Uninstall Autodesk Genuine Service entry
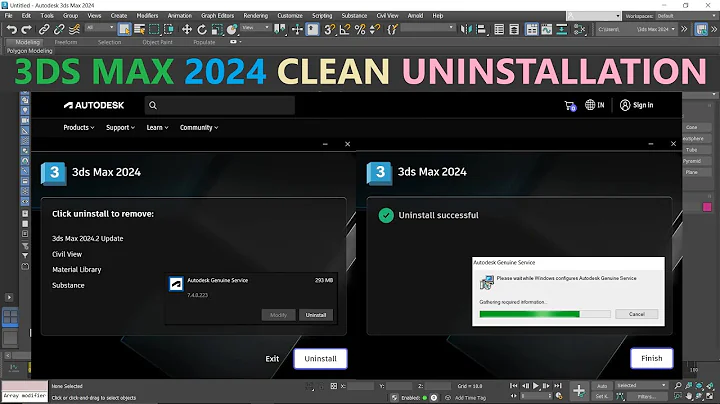720x404 pixels. pyautogui.click(x=316, y=315)
